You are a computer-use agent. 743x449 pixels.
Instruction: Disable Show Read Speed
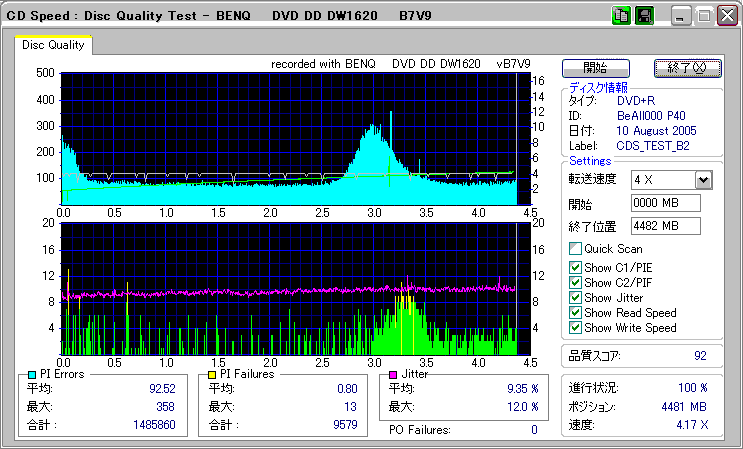pyautogui.click(x=575, y=313)
